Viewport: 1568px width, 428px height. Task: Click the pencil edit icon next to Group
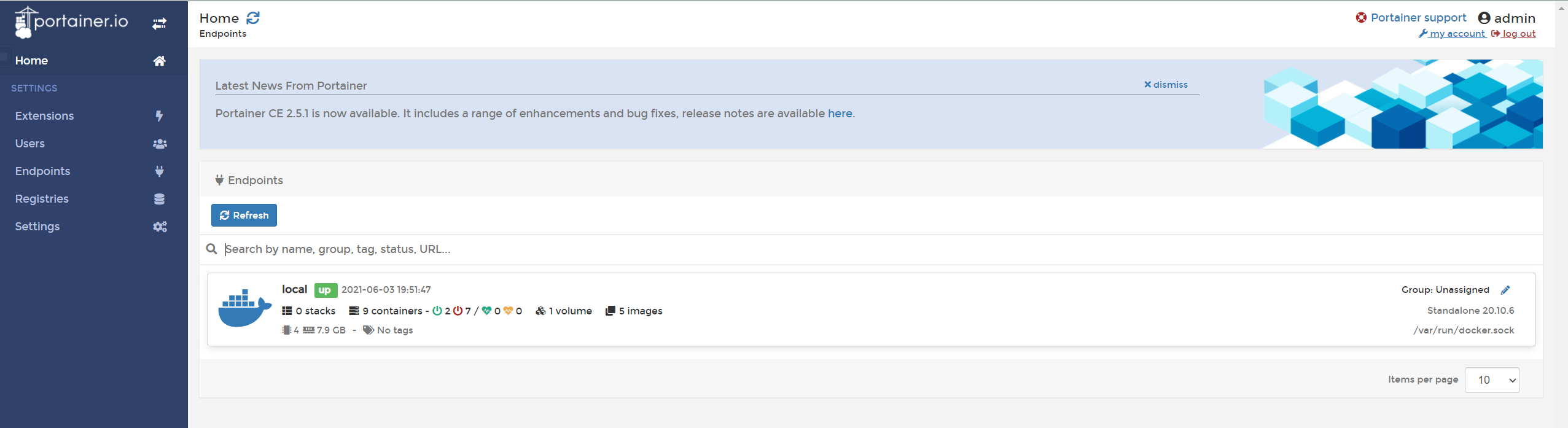[1505, 290]
